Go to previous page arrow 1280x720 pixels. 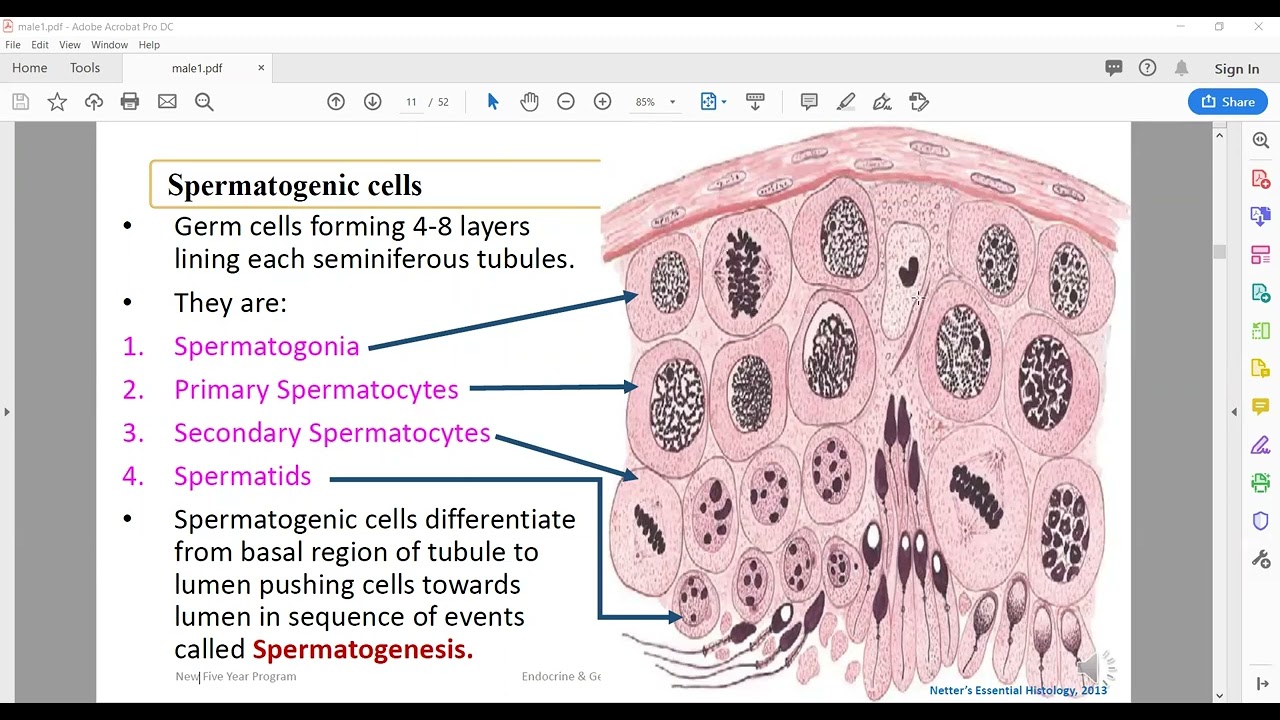336,101
